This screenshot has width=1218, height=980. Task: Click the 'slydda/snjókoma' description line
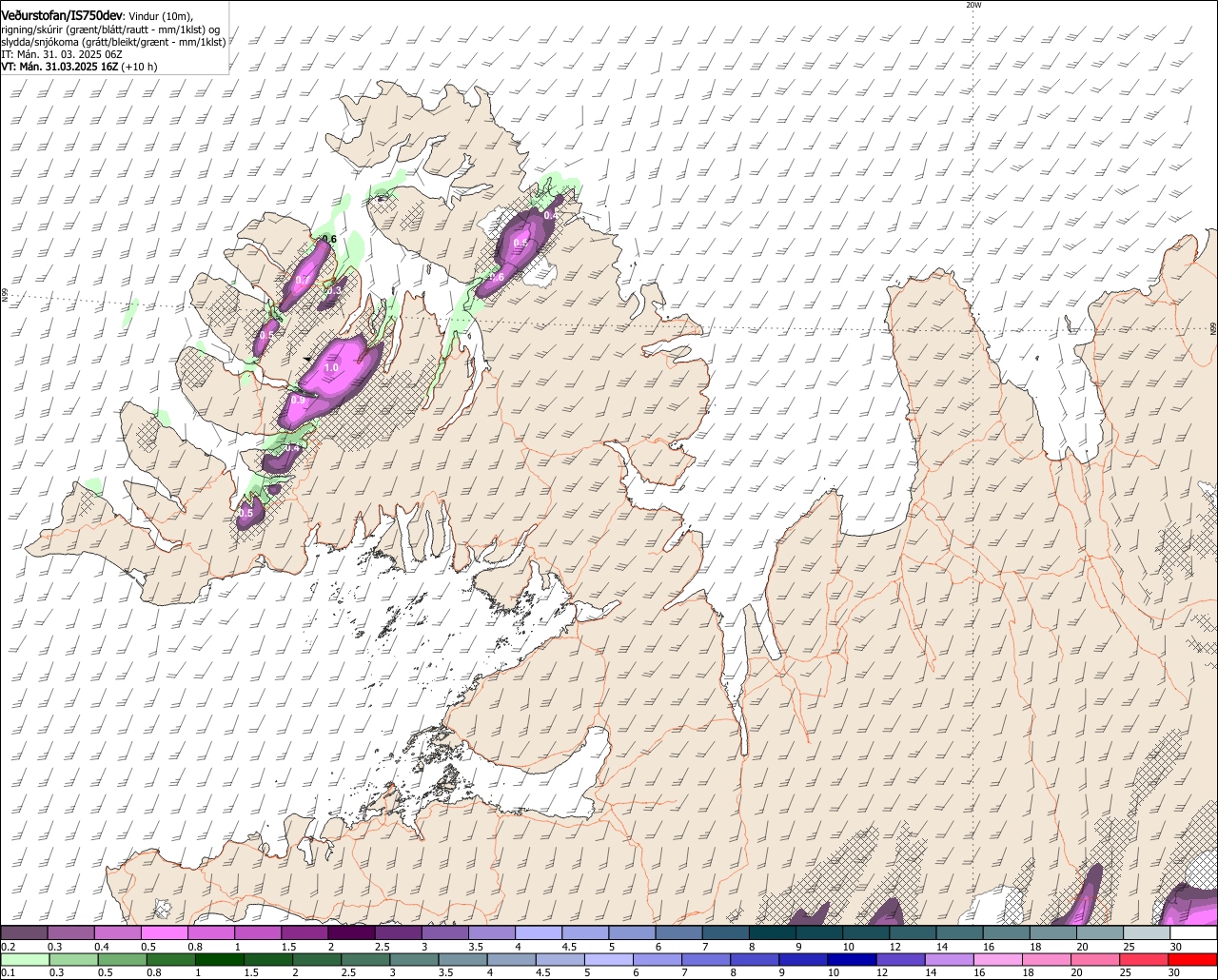[113, 42]
